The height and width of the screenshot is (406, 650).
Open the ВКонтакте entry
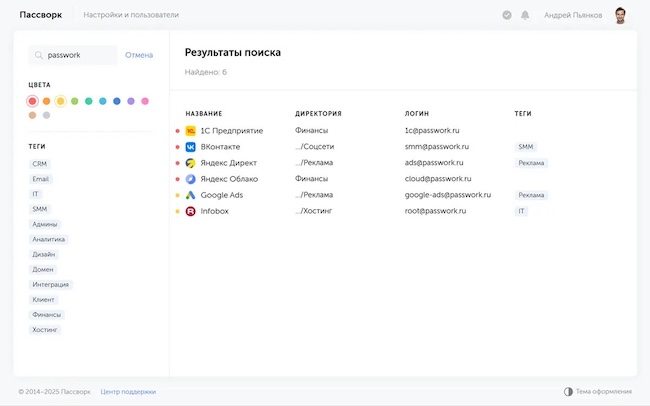[220, 147]
